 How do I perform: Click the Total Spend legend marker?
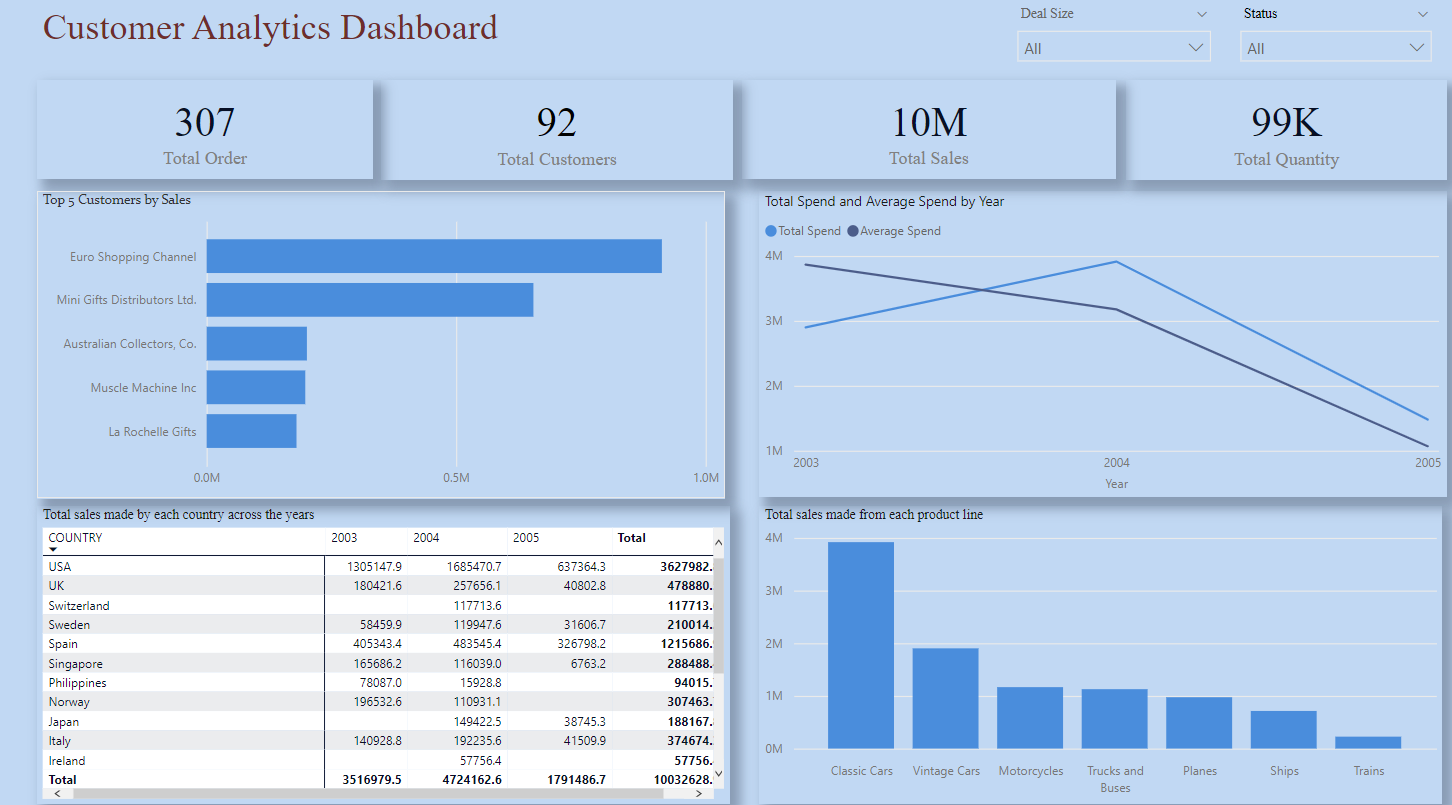pos(770,231)
